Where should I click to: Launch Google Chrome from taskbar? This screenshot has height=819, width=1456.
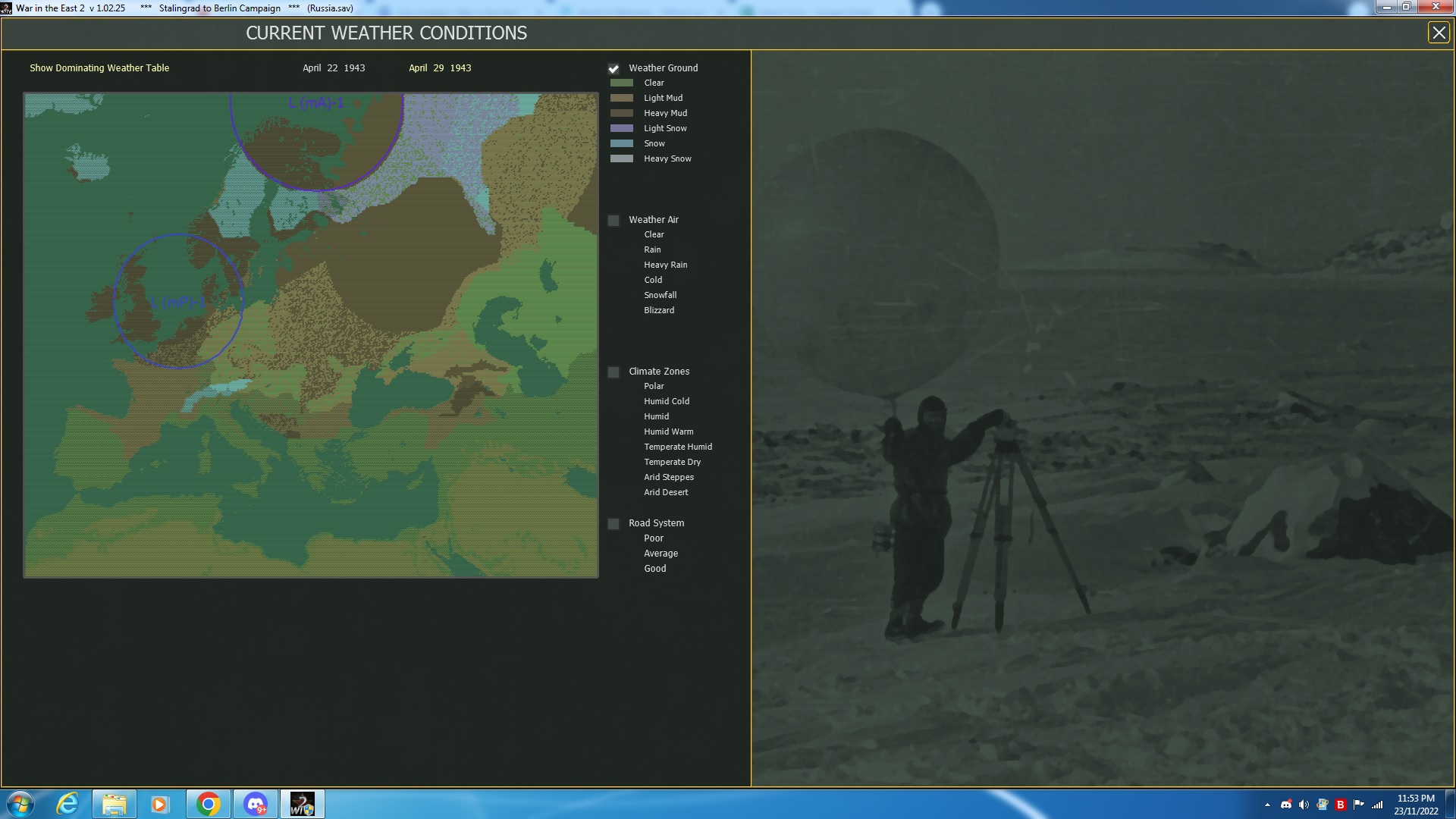pos(208,804)
